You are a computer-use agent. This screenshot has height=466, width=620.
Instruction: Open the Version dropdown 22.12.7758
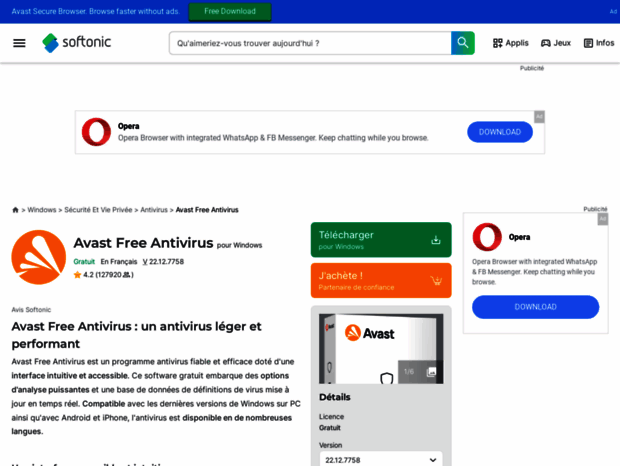(x=381, y=460)
